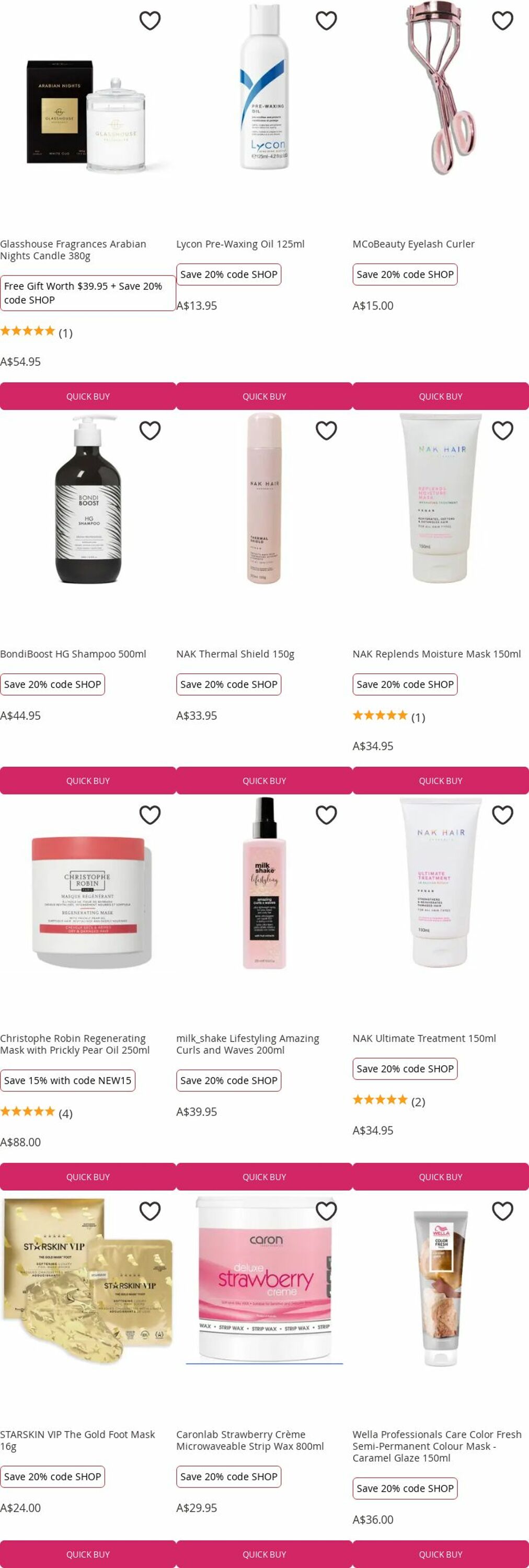Viewport: 529px width, 1568px height.
Task: Toggle wishlist for NAK Ultimate Treatment
Action: pyautogui.click(x=502, y=814)
